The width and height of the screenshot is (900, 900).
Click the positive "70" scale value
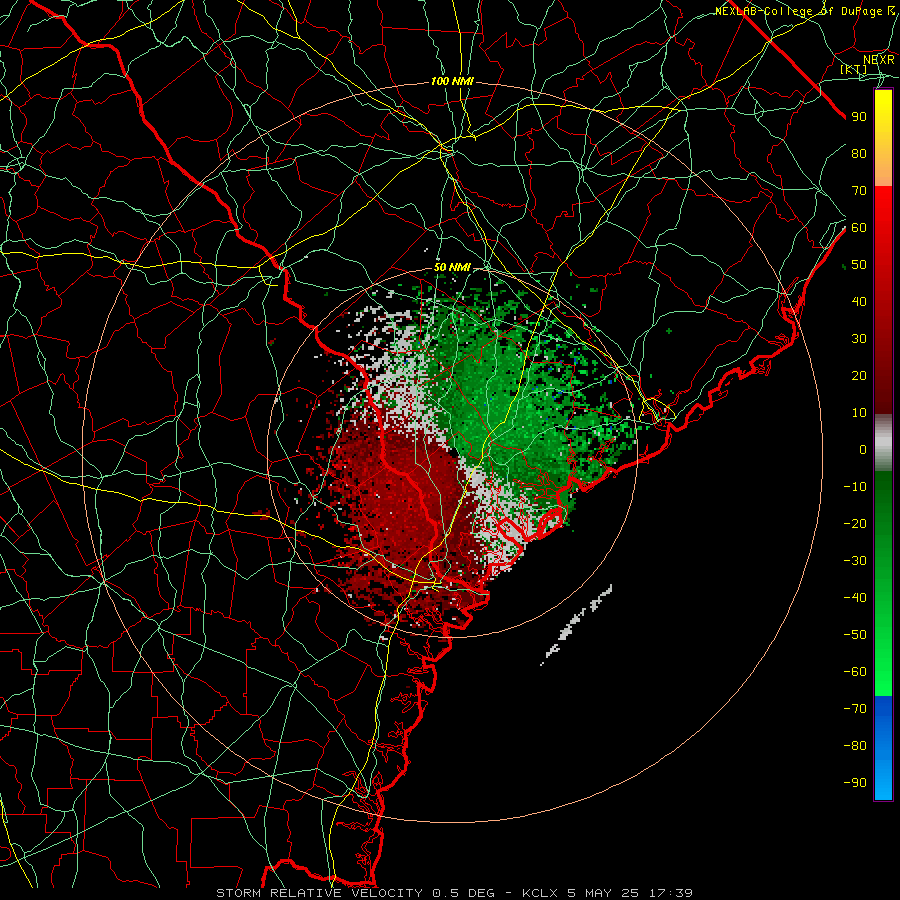(x=859, y=191)
